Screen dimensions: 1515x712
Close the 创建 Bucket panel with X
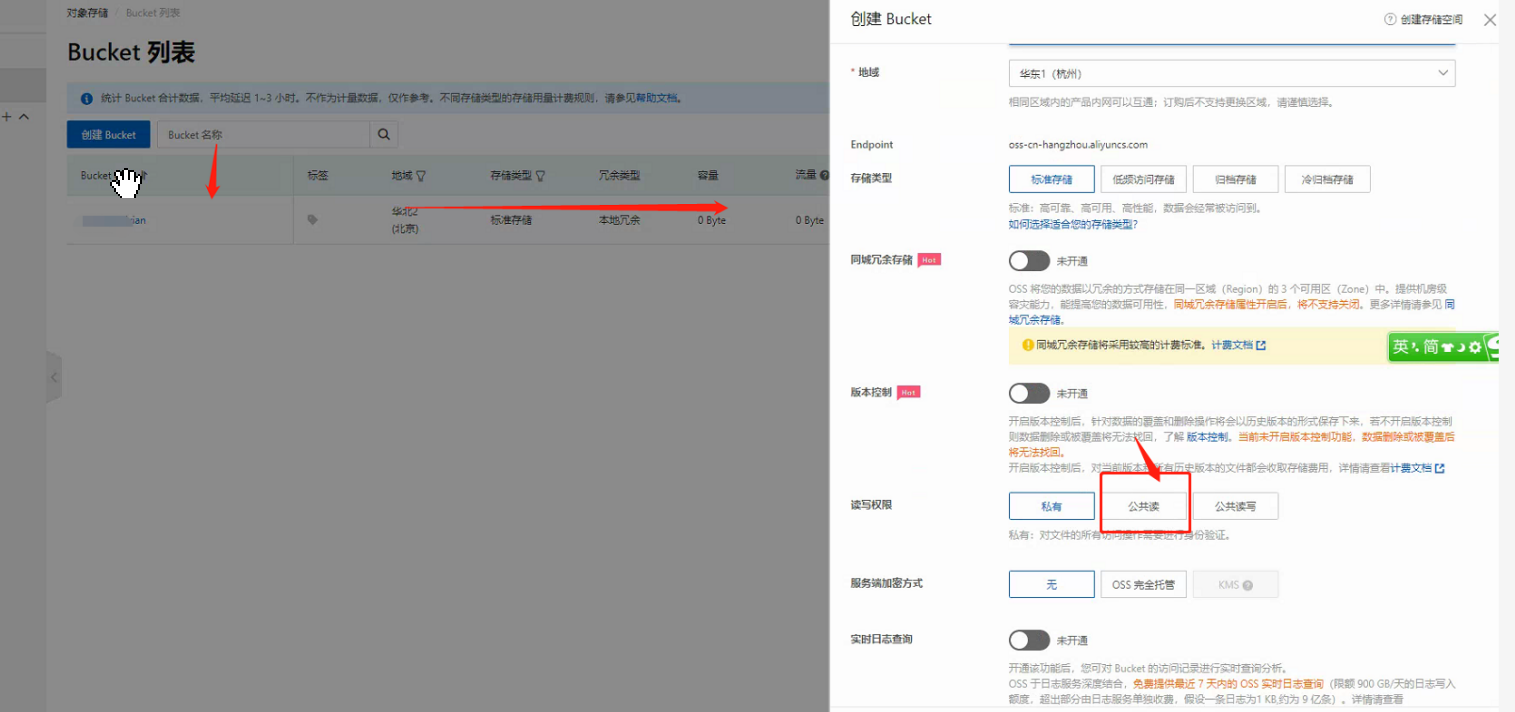click(x=1489, y=19)
